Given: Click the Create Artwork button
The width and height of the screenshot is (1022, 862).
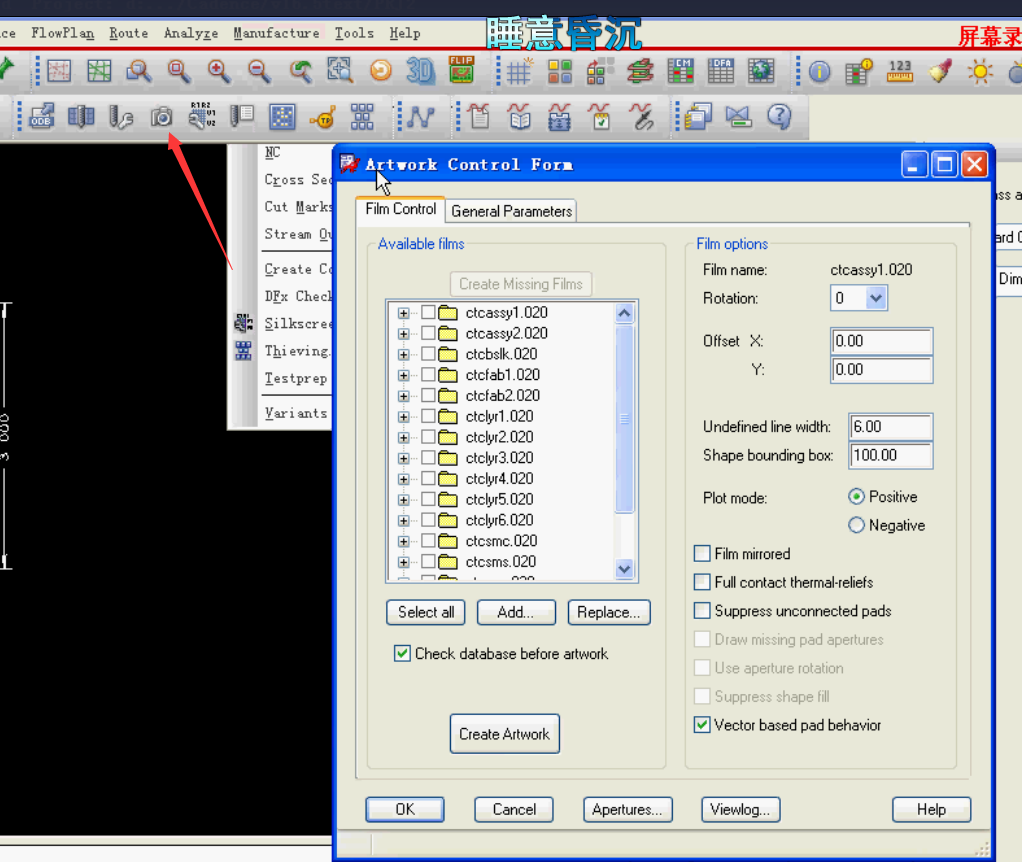Looking at the screenshot, I should point(504,734).
